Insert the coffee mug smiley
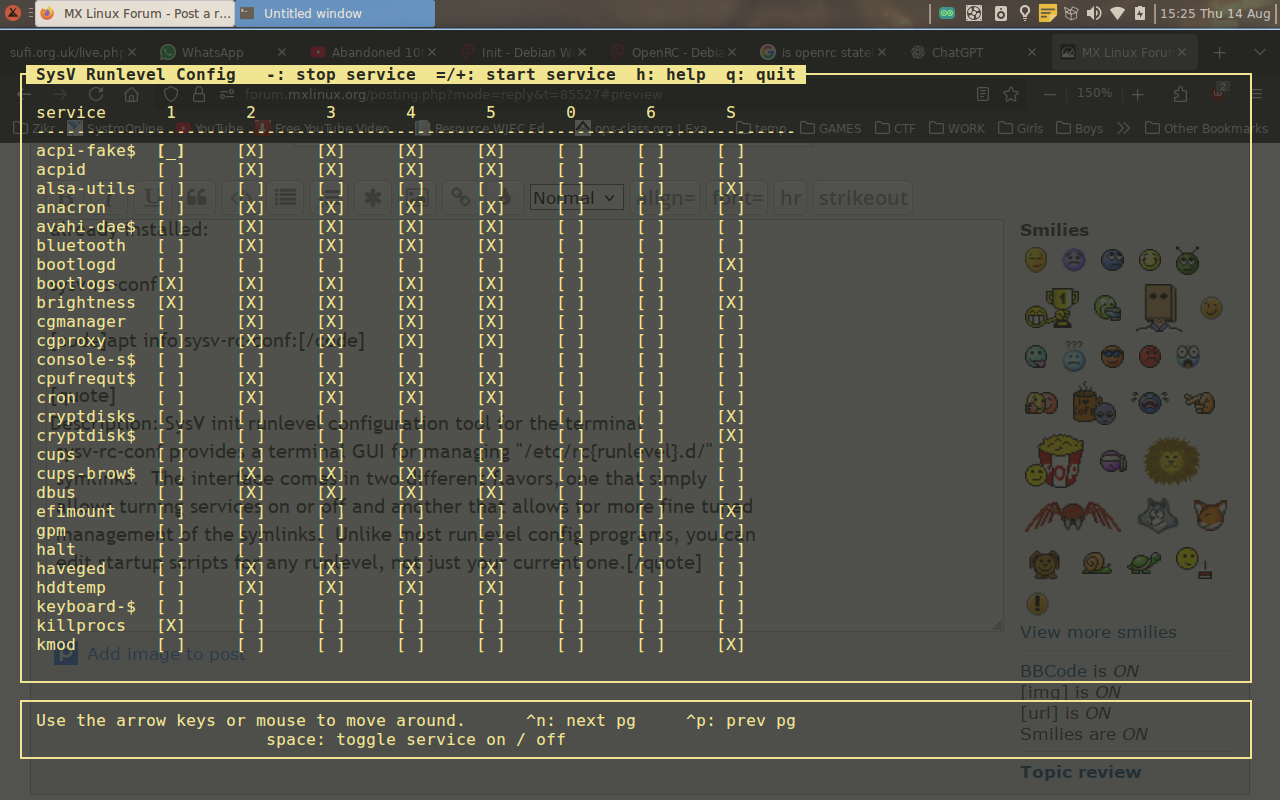 click(x=1095, y=403)
